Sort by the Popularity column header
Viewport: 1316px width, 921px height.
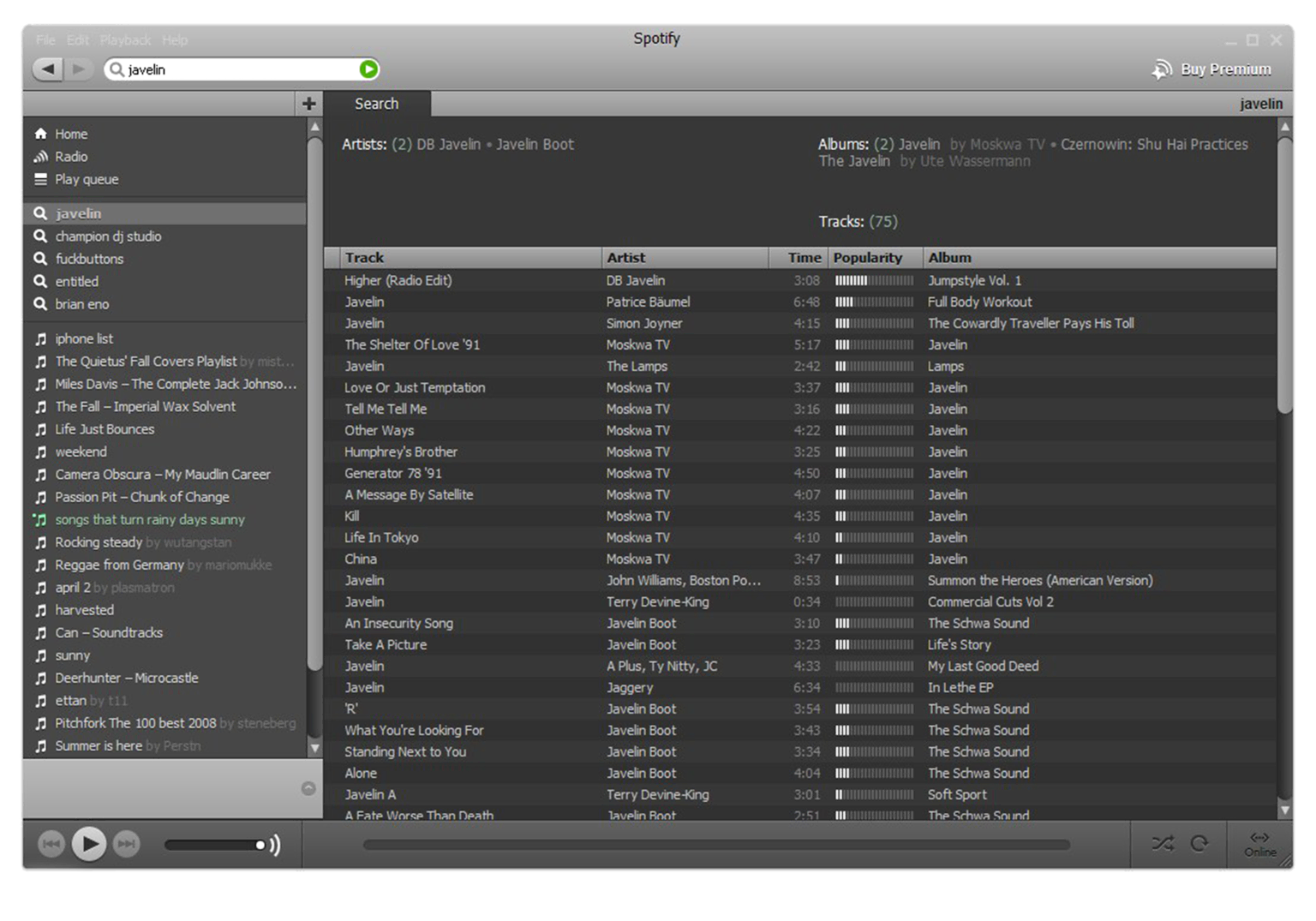(x=876, y=257)
